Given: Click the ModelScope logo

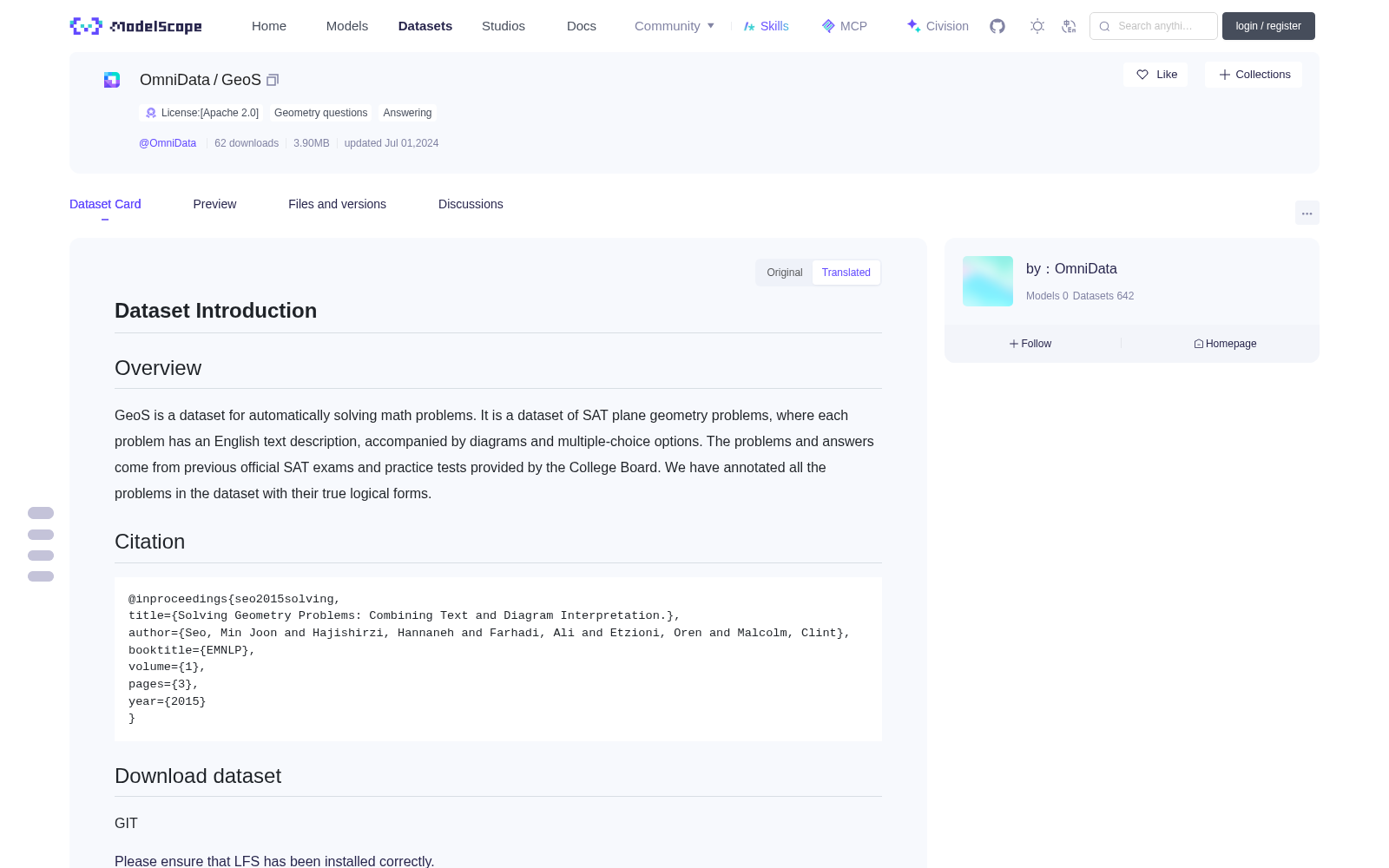Looking at the screenshot, I should pyautogui.click(x=135, y=26).
